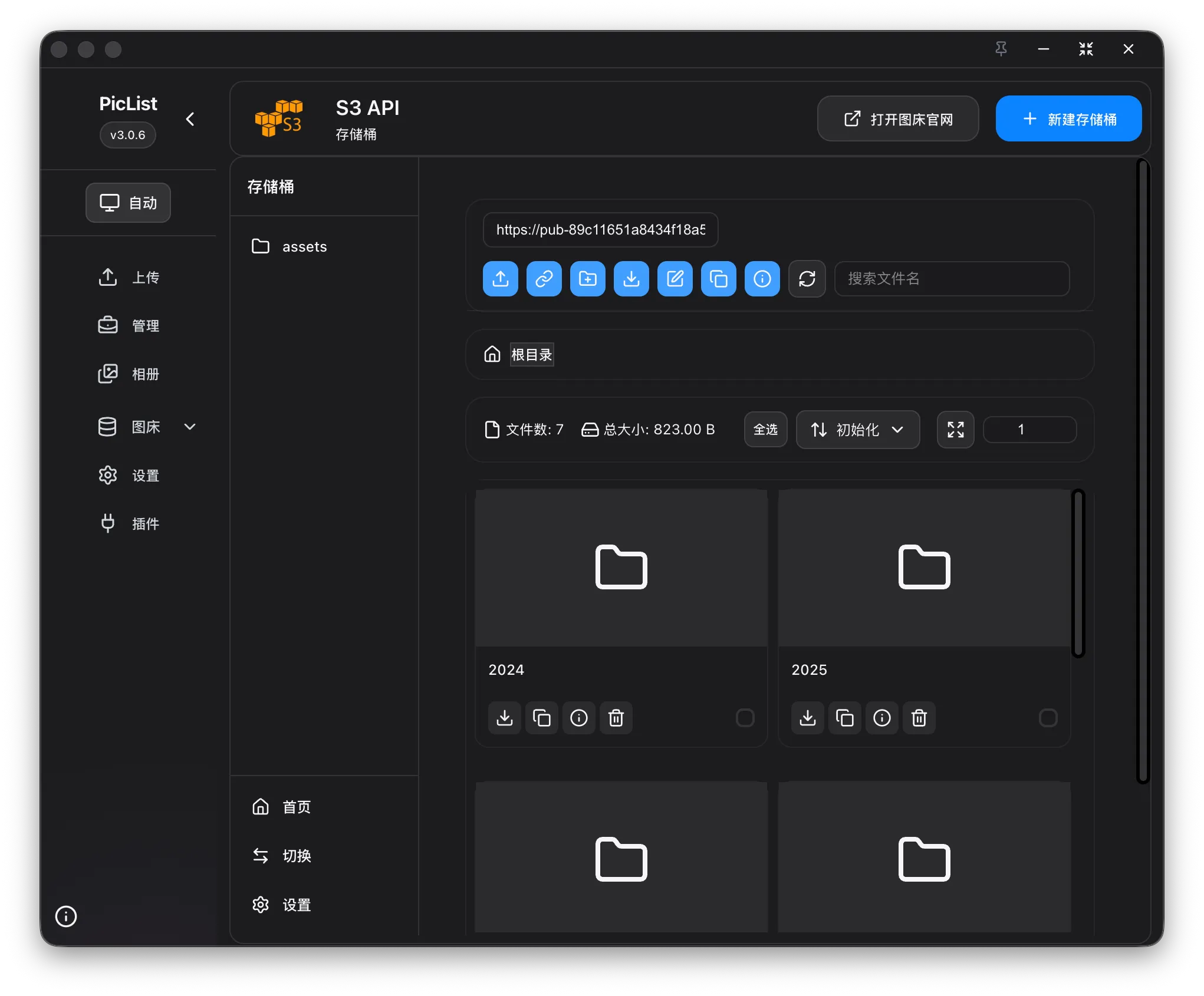Delete the 2024 folder with trash icon

(616, 718)
